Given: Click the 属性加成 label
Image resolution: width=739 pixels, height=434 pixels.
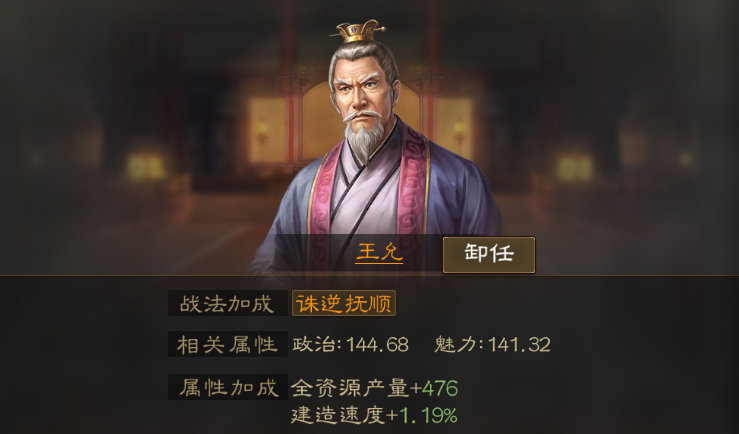Looking at the screenshot, I should (228, 387).
